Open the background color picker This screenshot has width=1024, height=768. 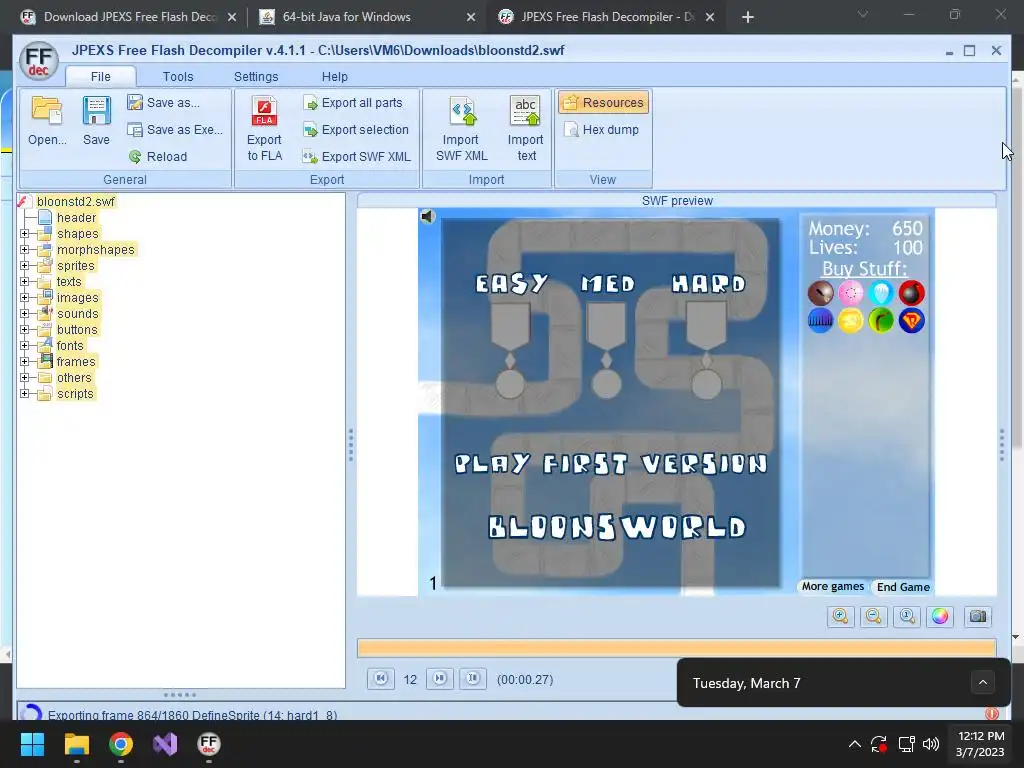[x=940, y=616]
